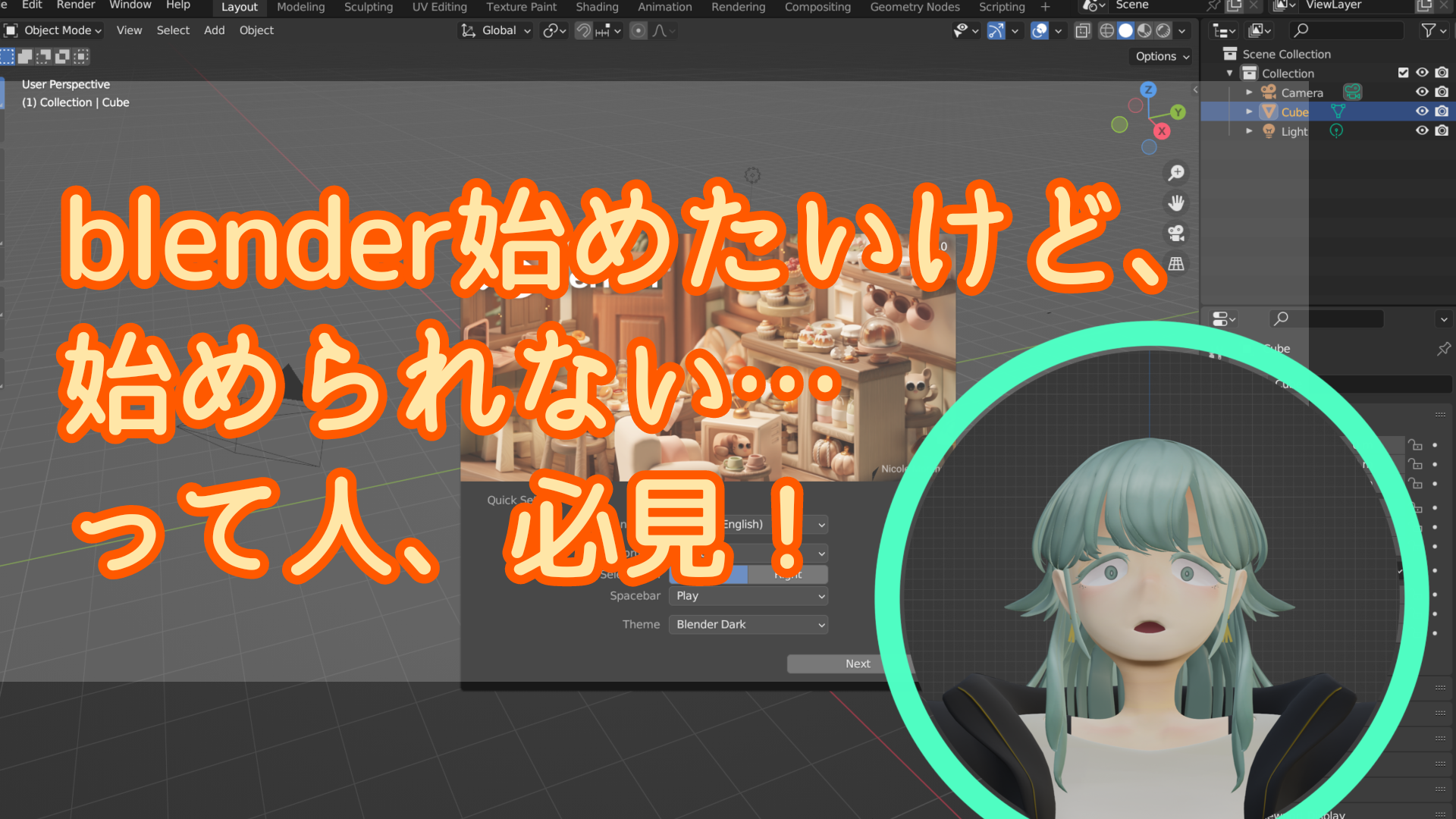Hide the Camera object with eye icon

[x=1422, y=92]
